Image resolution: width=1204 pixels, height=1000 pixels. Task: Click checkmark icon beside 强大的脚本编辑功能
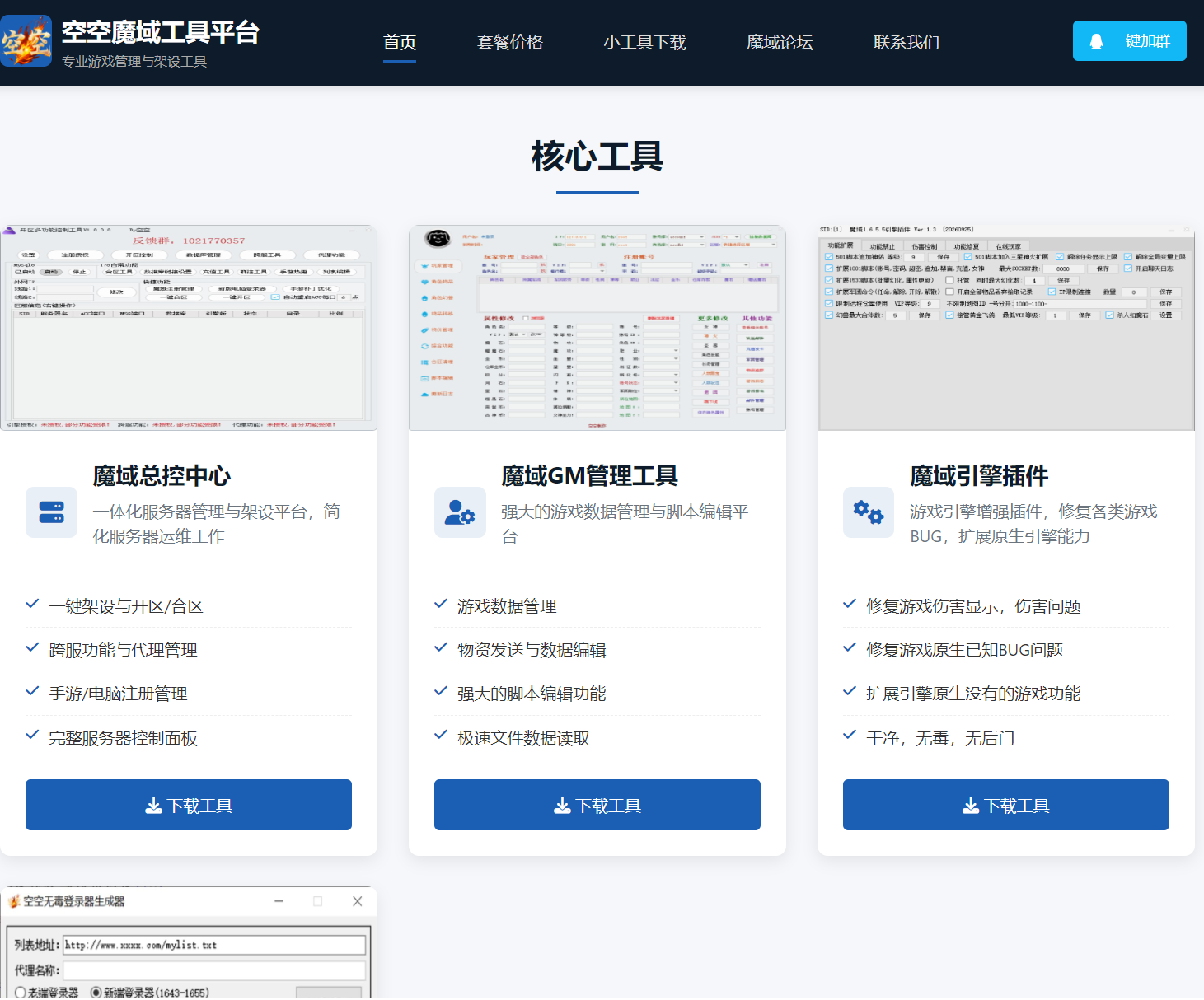[x=441, y=691]
